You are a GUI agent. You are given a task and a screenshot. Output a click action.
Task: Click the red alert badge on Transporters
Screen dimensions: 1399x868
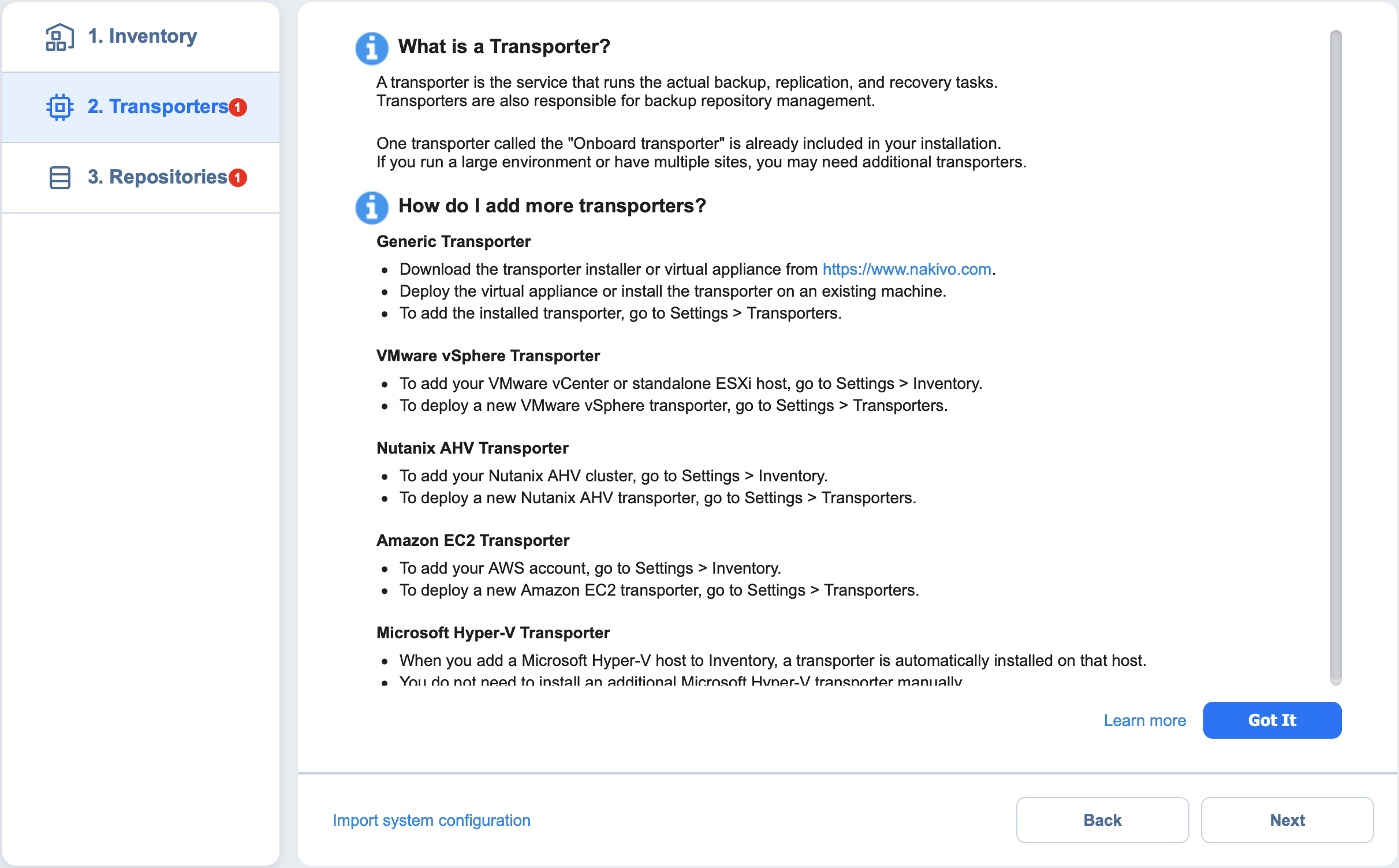(238, 107)
